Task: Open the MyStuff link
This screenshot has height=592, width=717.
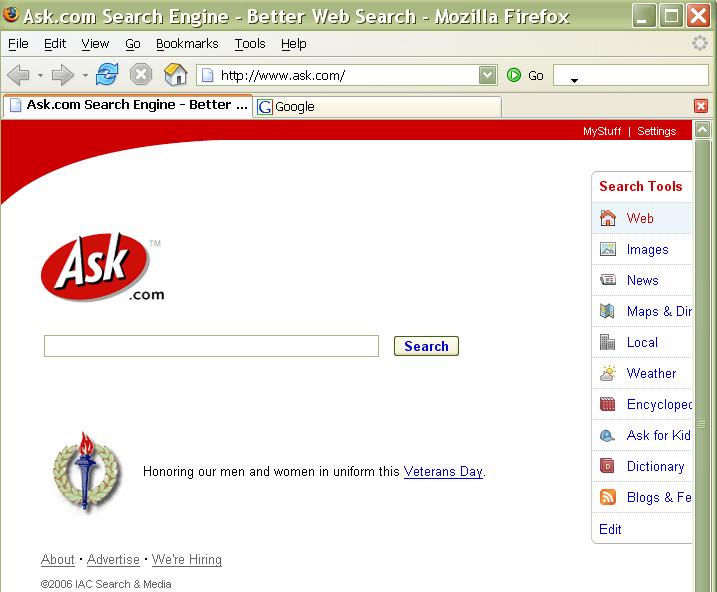Action: pyautogui.click(x=602, y=132)
